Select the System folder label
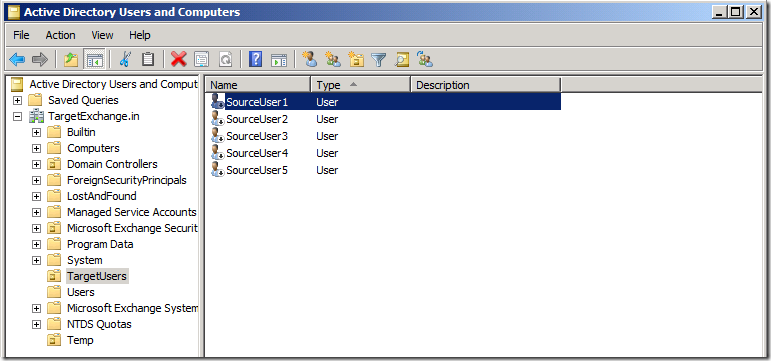 [x=85, y=260]
